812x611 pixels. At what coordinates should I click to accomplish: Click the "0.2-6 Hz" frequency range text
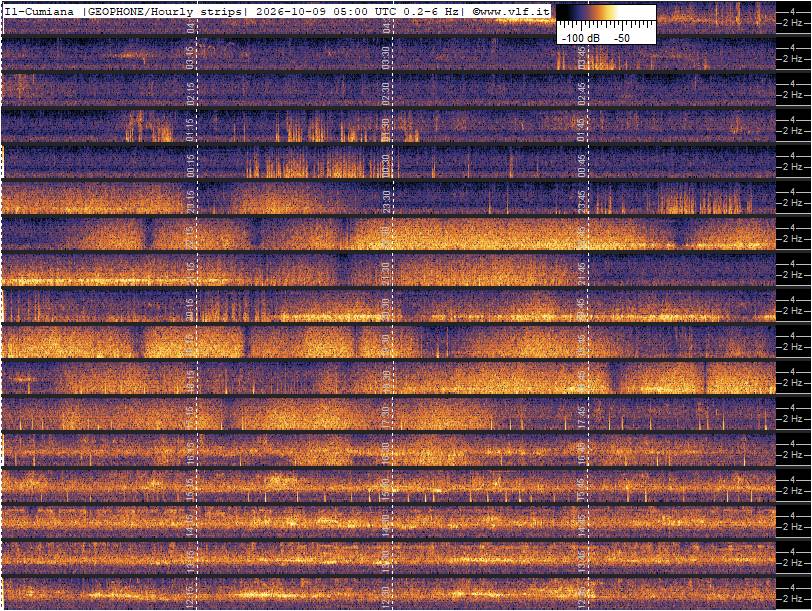coord(431,11)
